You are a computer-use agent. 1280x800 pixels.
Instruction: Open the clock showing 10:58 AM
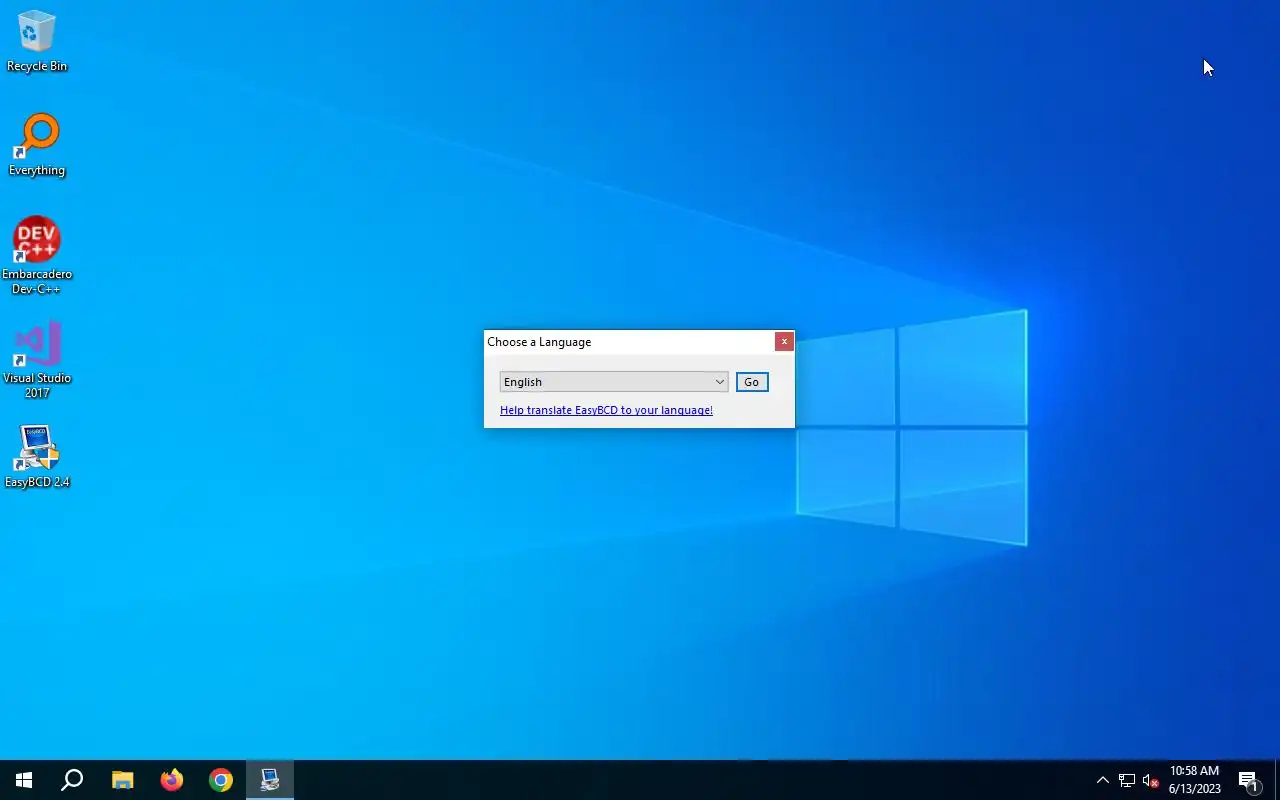[x=1195, y=780]
